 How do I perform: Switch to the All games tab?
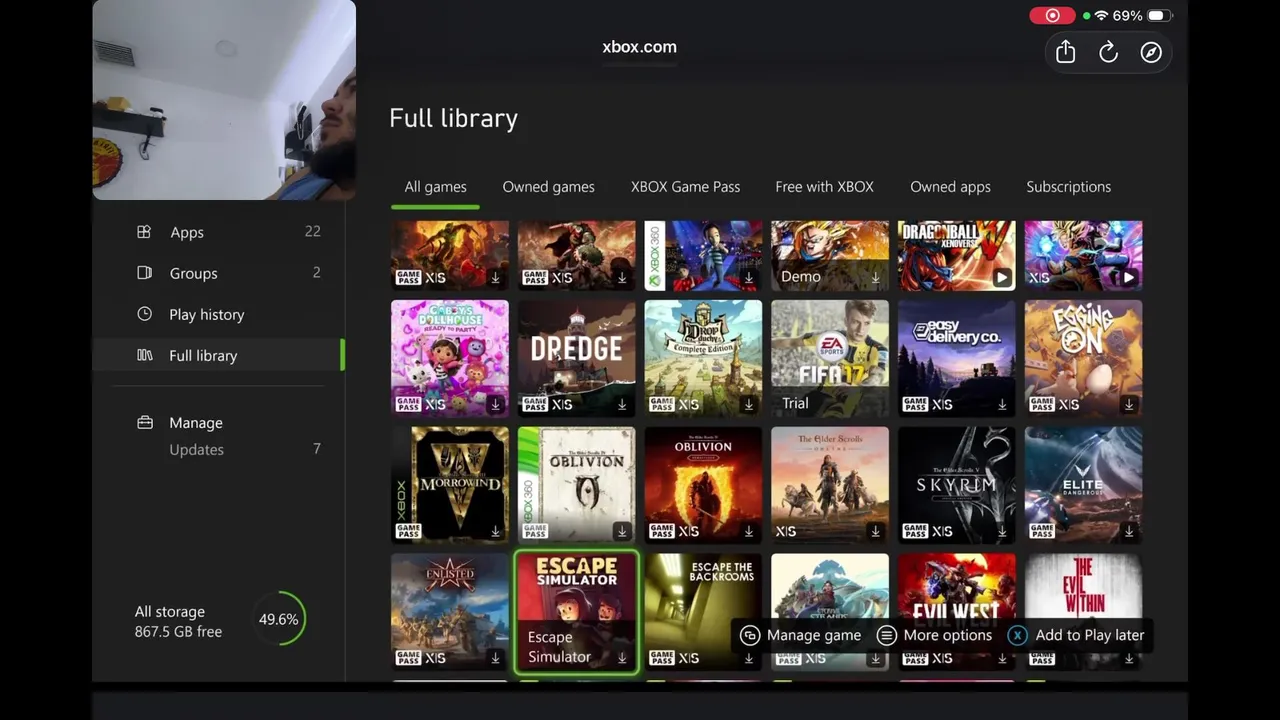click(435, 187)
